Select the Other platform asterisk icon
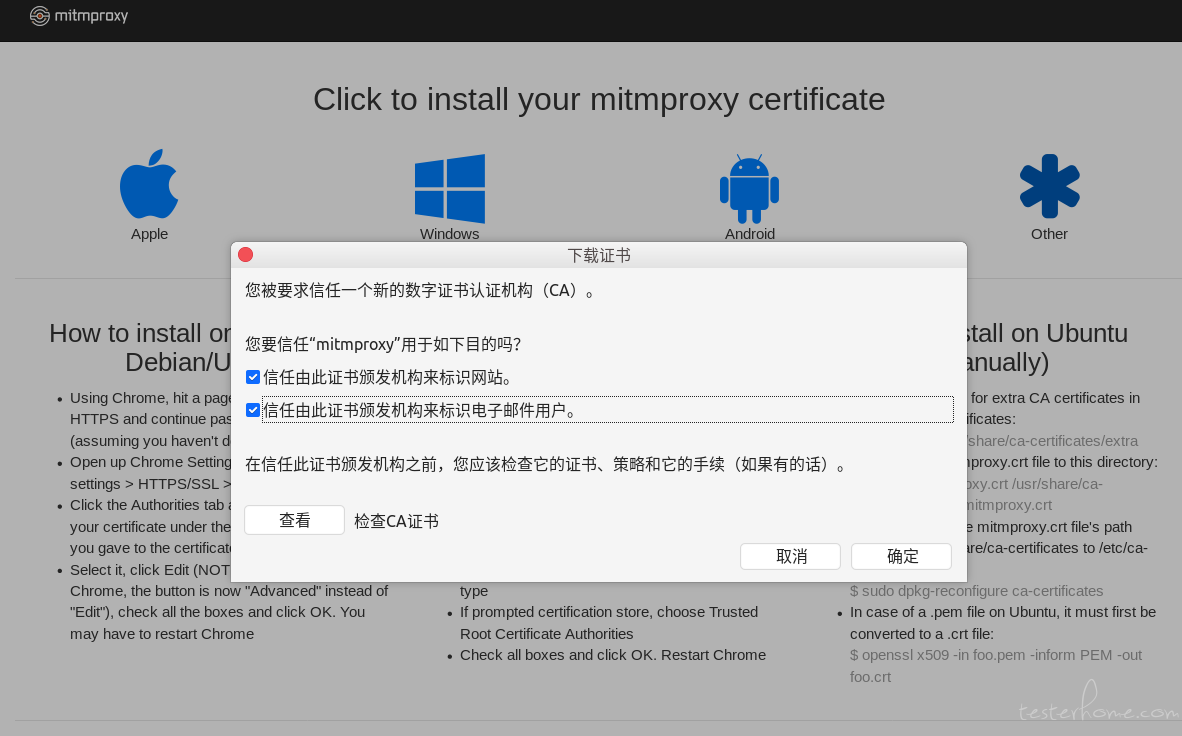This screenshot has width=1182, height=736. point(1049,186)
